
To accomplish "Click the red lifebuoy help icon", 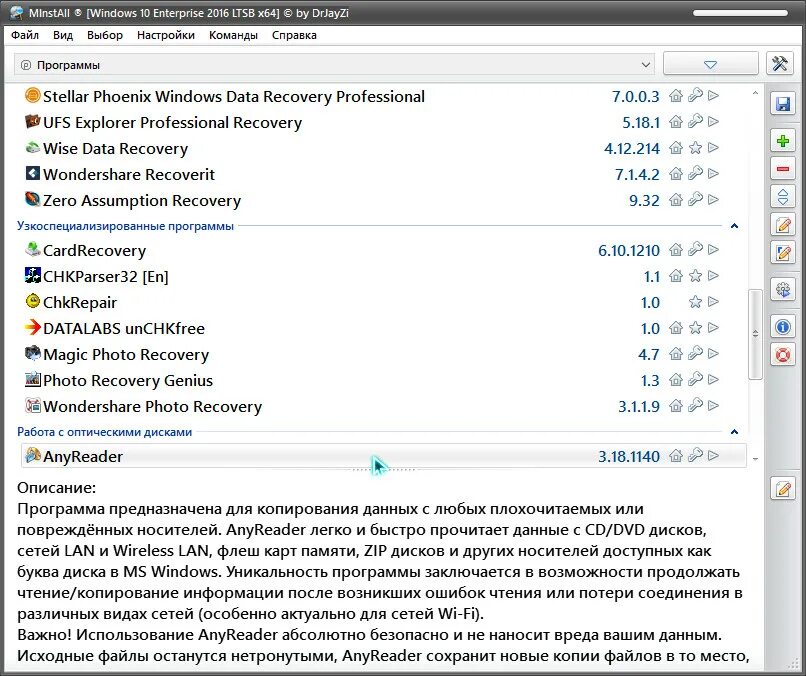I will point(782,355).
